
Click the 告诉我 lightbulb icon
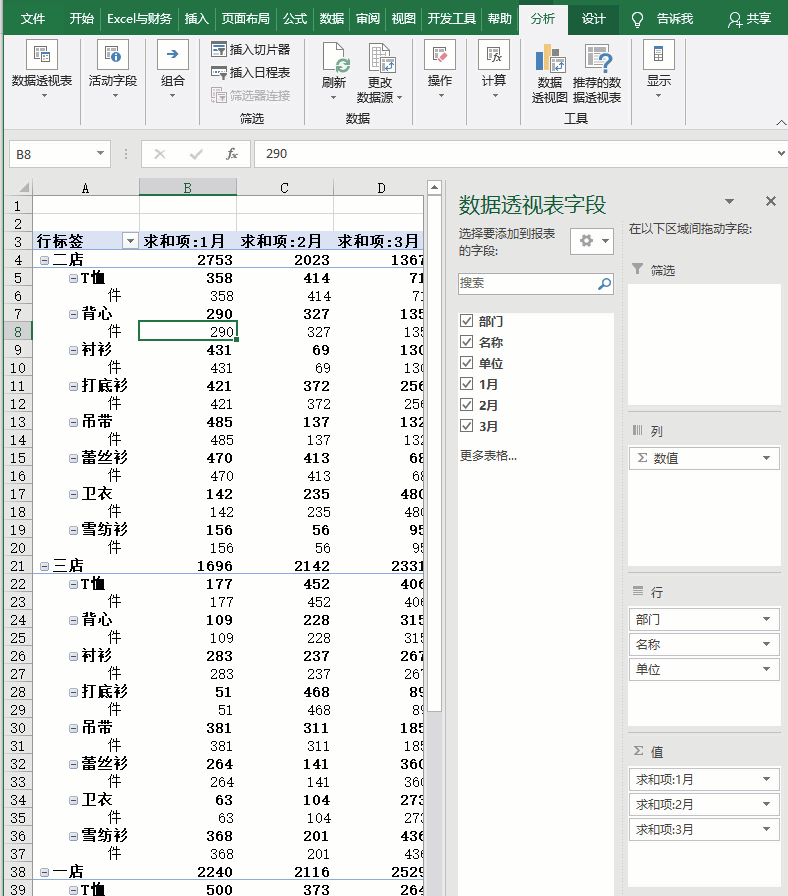click(x=637, y=20)
